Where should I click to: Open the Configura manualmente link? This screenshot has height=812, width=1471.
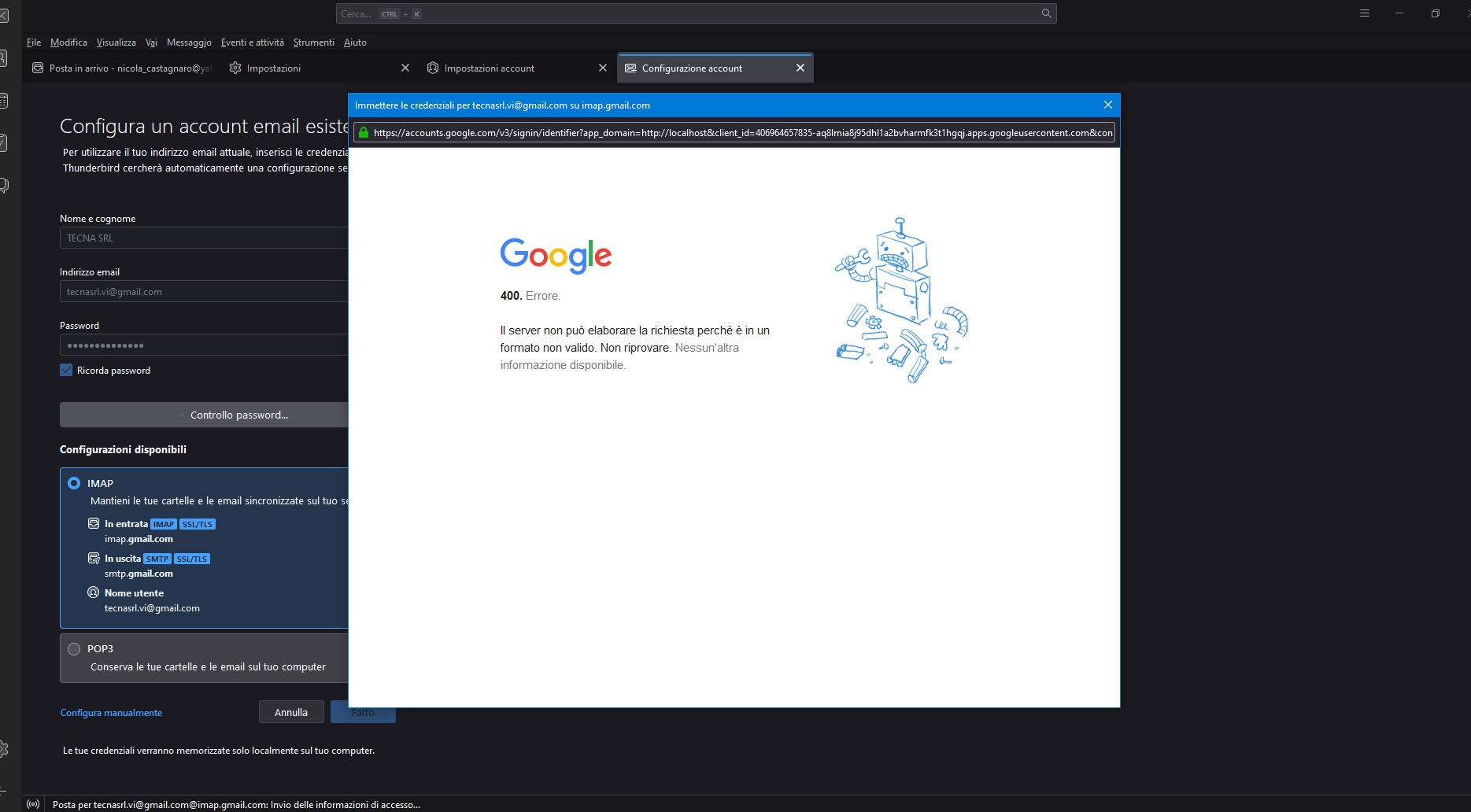111,713
